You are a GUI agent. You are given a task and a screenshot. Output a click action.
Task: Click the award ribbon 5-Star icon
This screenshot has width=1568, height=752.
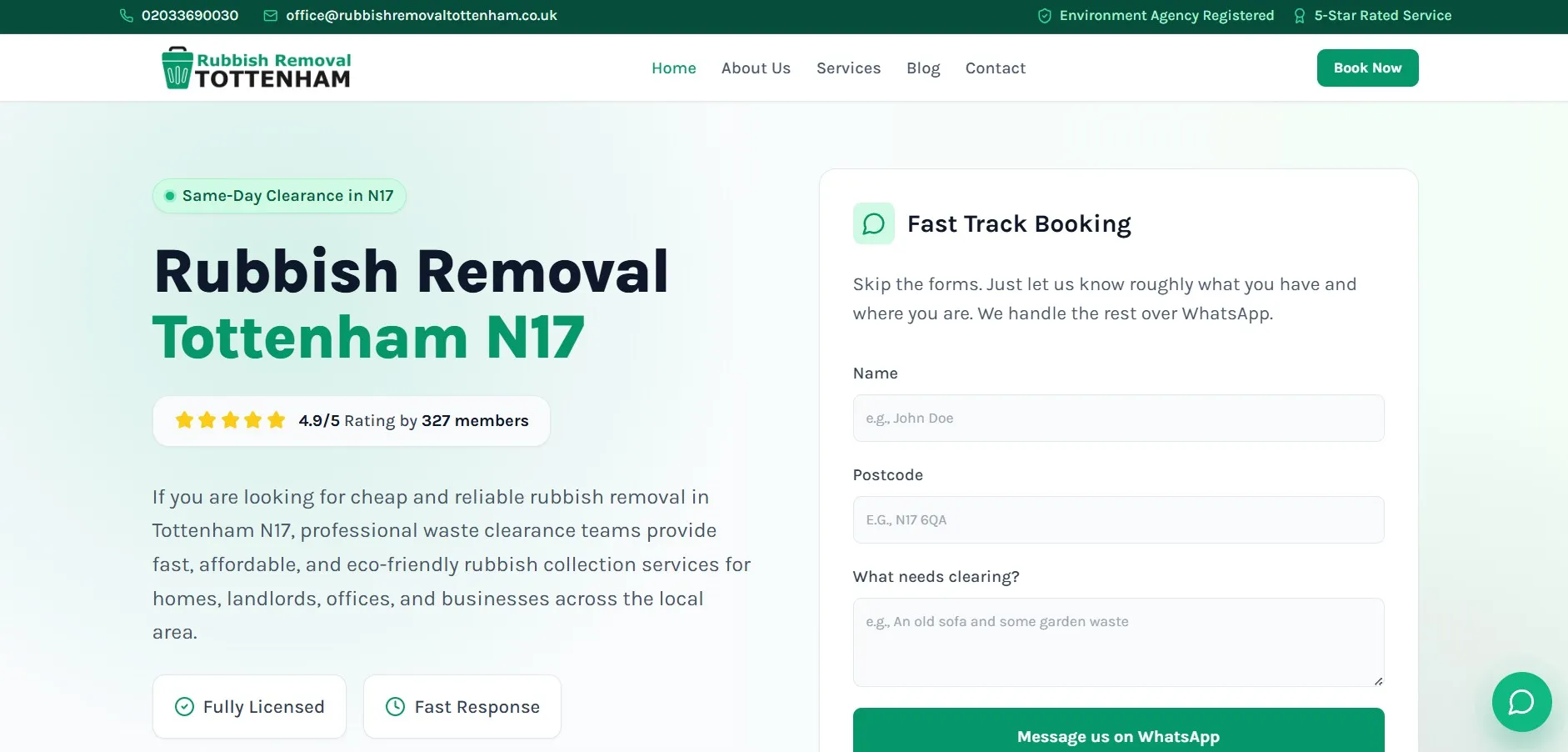point(1299,16)
